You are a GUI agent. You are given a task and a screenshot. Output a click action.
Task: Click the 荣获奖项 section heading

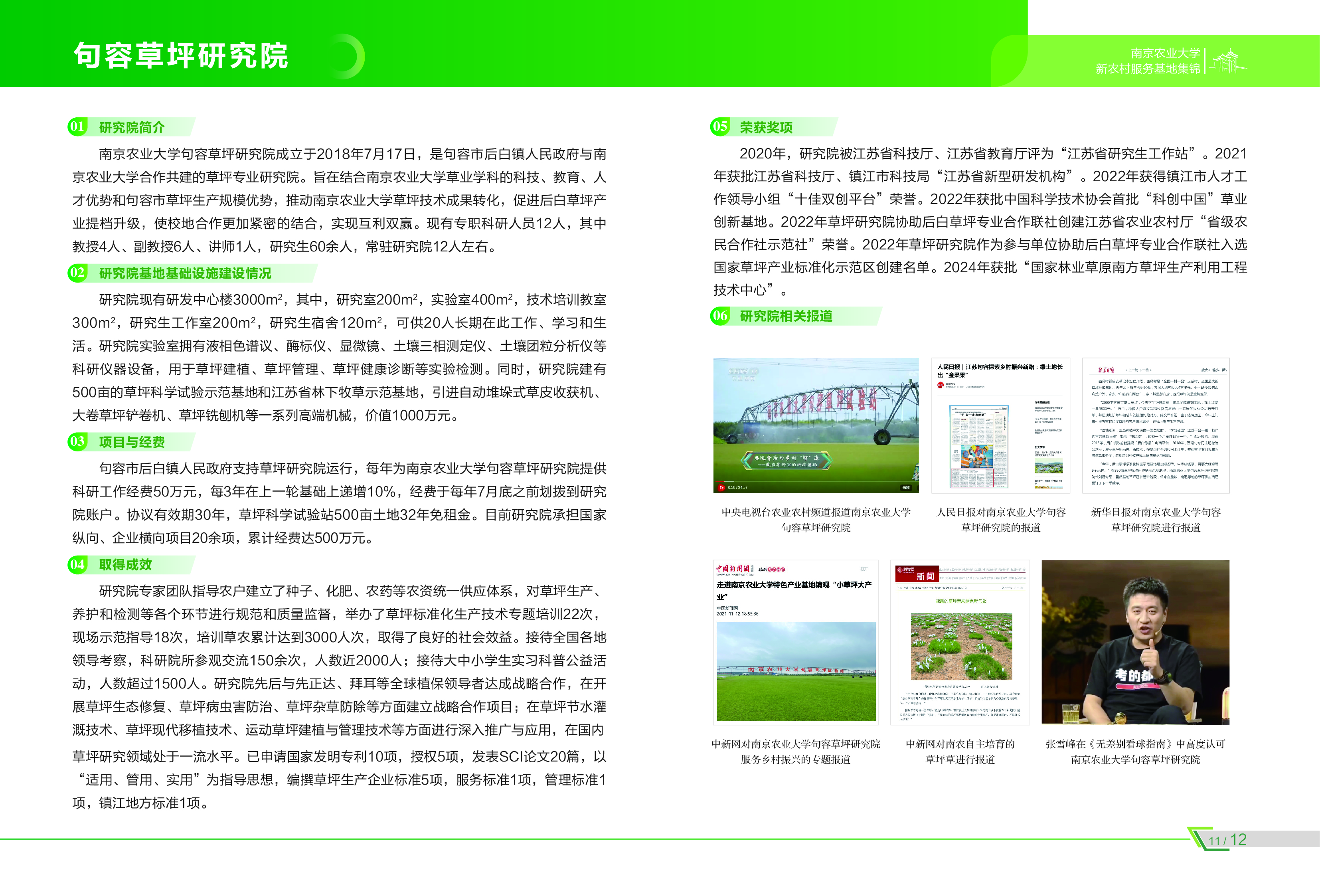[766, 127]
